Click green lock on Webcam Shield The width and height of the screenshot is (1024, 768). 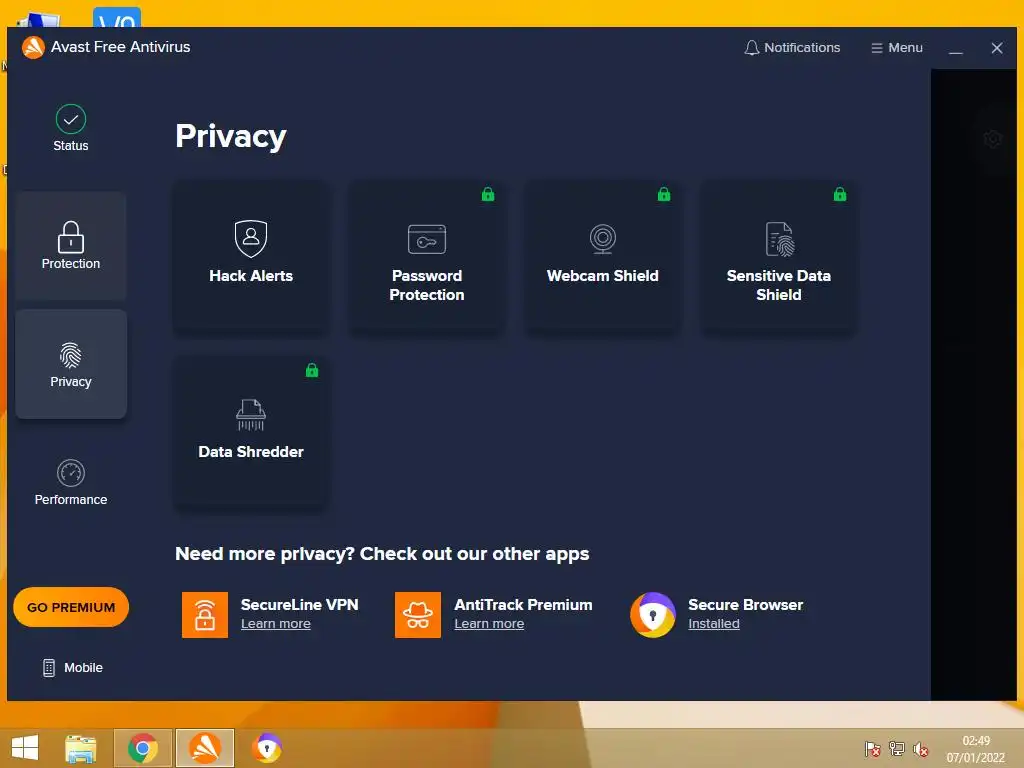click(x=664, y=194)
